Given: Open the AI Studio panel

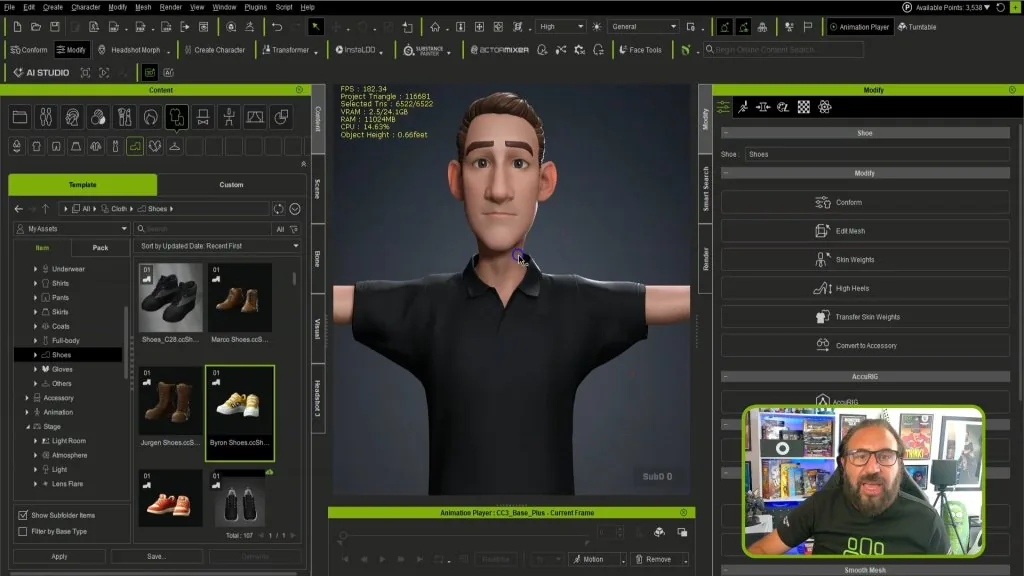Looking at the screenshot, I should click(41, 72).
